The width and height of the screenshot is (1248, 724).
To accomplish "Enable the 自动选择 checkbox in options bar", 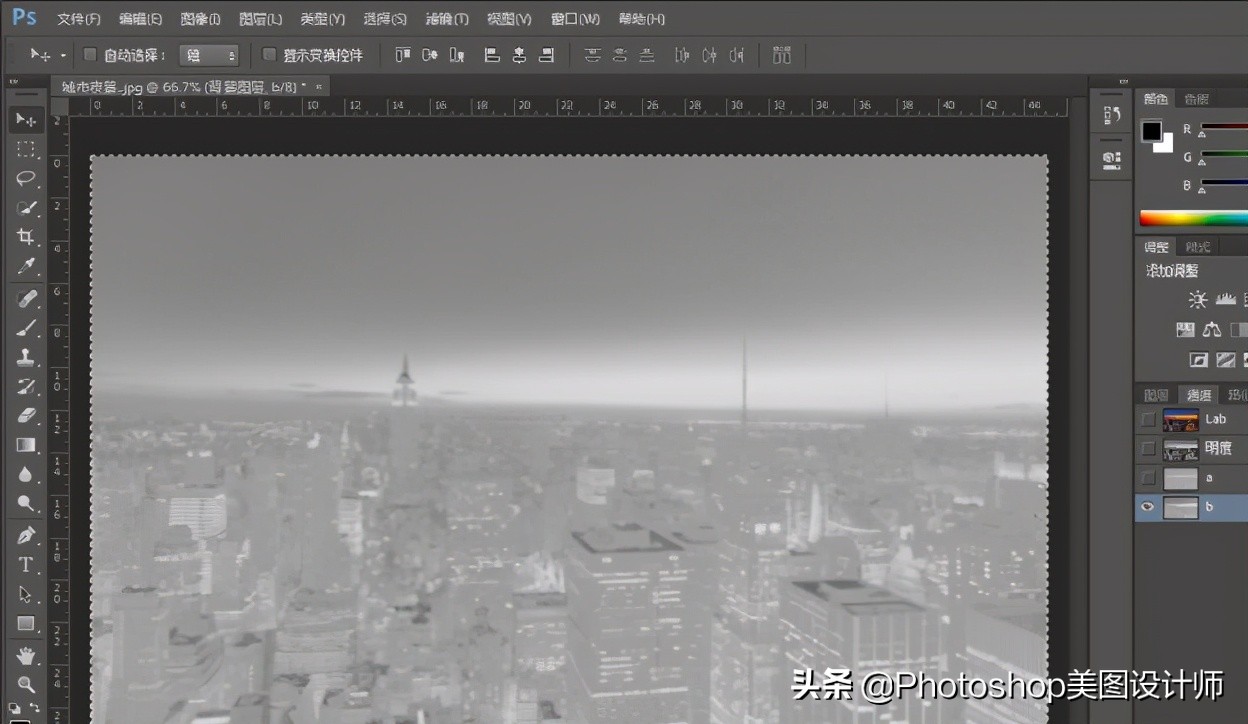I will (x=88, y=55).
